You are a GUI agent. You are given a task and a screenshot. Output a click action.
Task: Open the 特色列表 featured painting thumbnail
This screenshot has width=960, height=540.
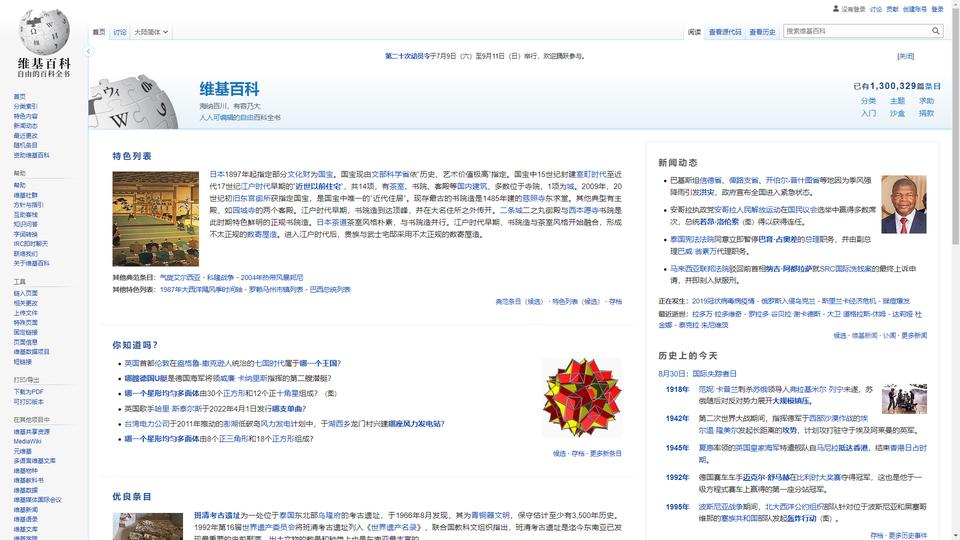[156, 219]
